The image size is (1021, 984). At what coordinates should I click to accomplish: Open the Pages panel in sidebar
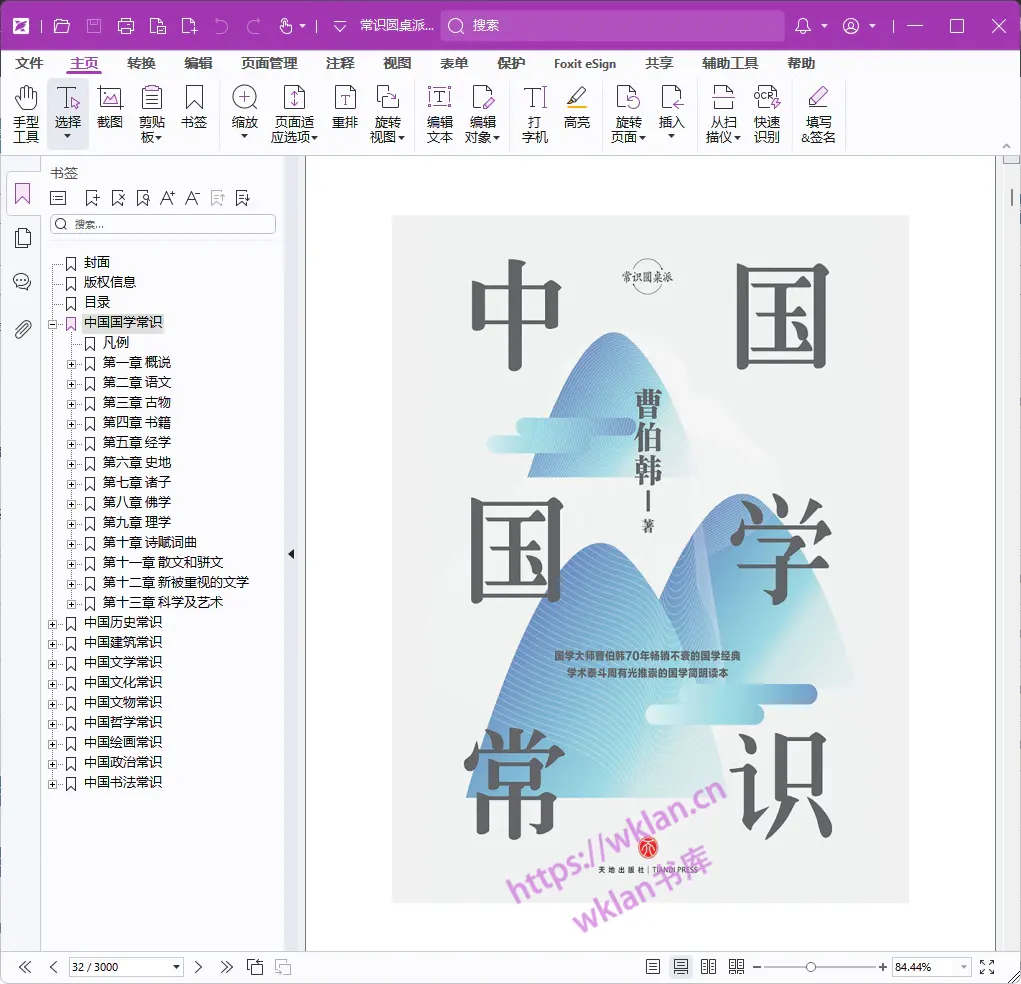[22, 238]
